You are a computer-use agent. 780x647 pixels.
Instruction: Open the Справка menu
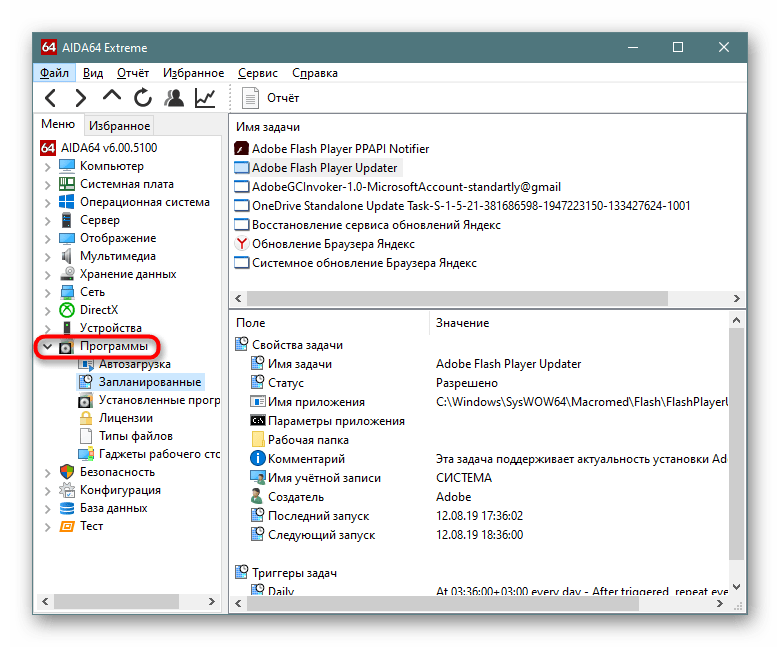pos(315,73)
